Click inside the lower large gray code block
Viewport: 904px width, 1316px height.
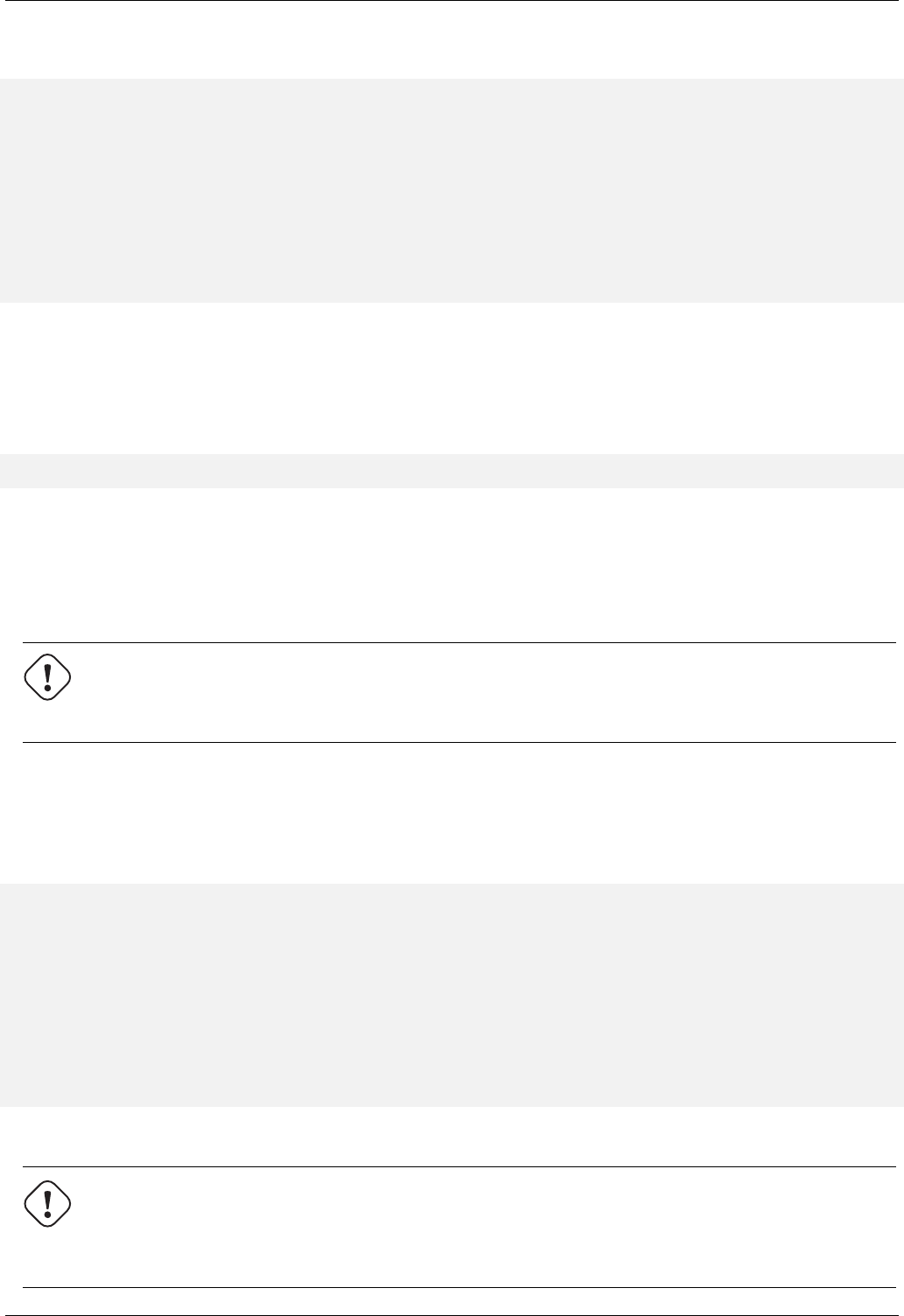click(452, 996)
